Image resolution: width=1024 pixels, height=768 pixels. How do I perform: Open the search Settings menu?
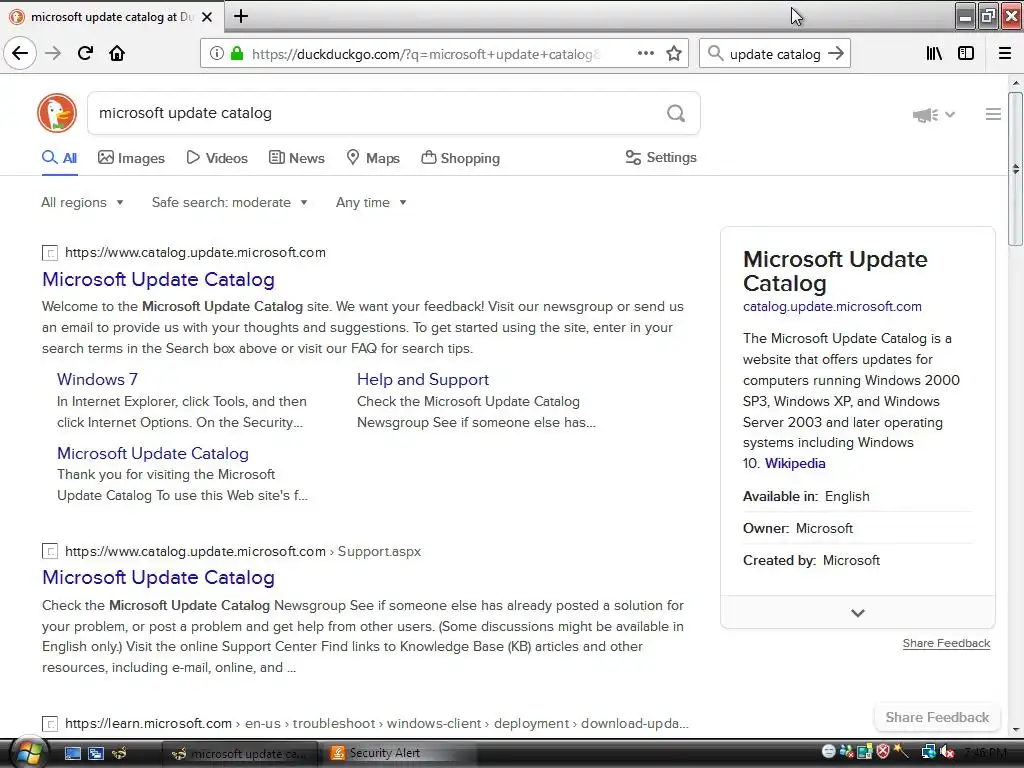point(661,157)
